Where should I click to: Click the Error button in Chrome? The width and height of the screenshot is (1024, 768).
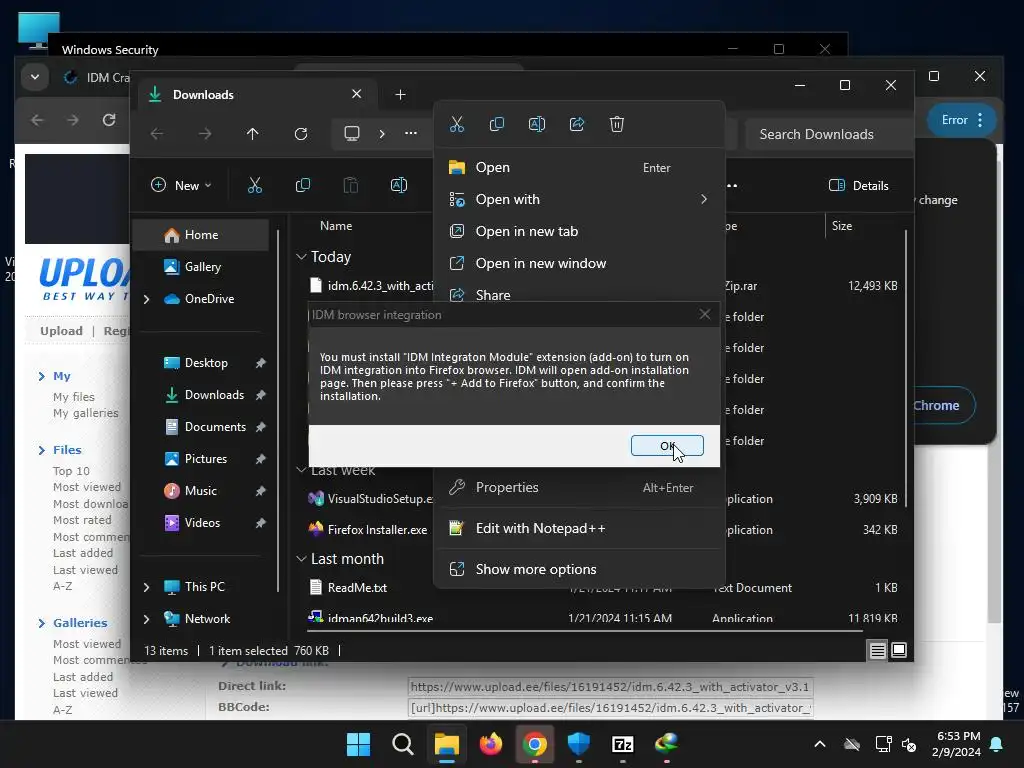click(x=962, y=120)
